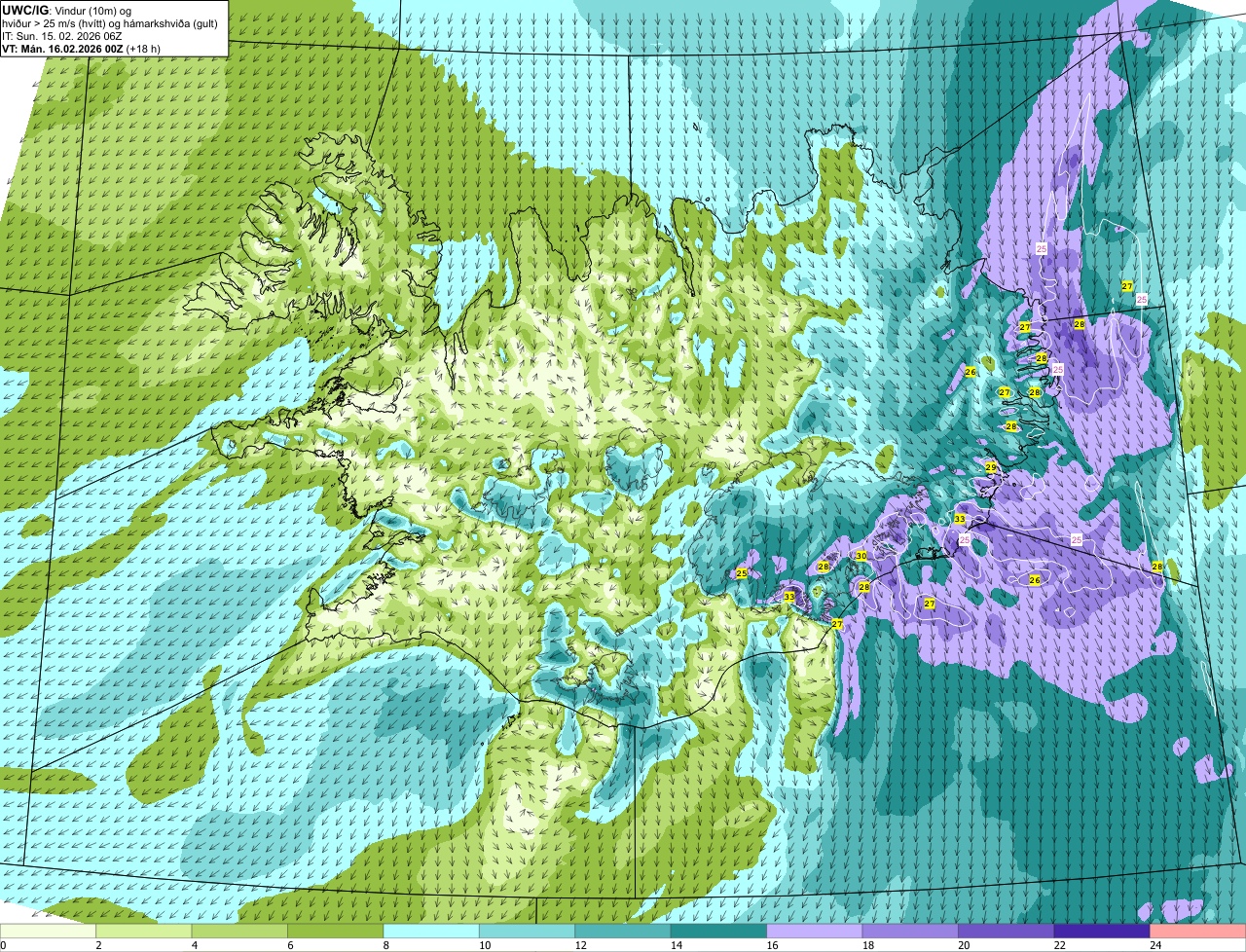Click the "hámarkshviða (gult)" text
1246x952 pixels.
pyautogui.click(x=171, y=23)
